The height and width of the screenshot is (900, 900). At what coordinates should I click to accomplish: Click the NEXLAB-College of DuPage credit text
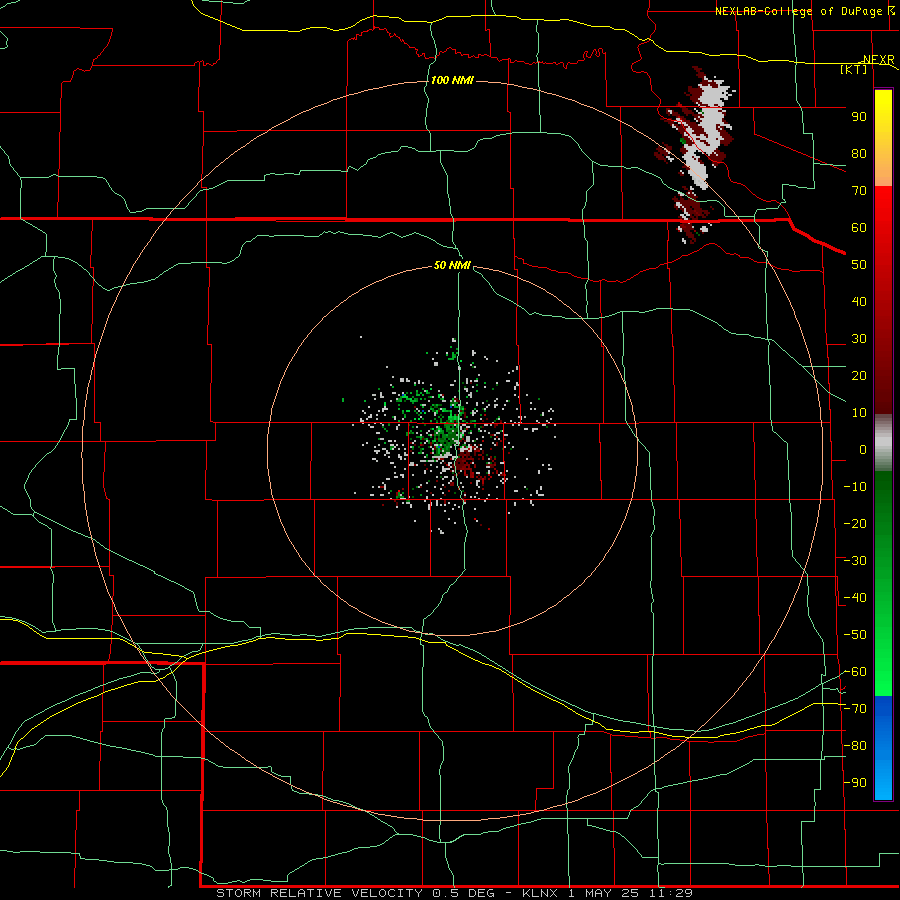coord(798,11)
